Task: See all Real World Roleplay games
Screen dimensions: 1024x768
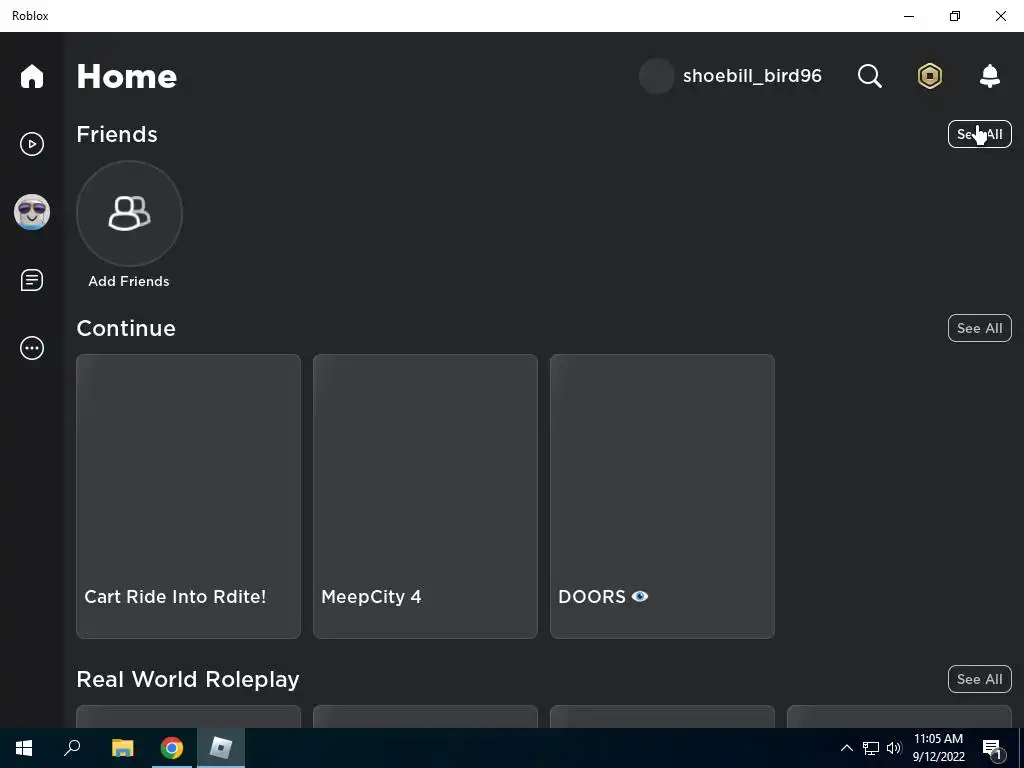Action: [x=980, y=679]
